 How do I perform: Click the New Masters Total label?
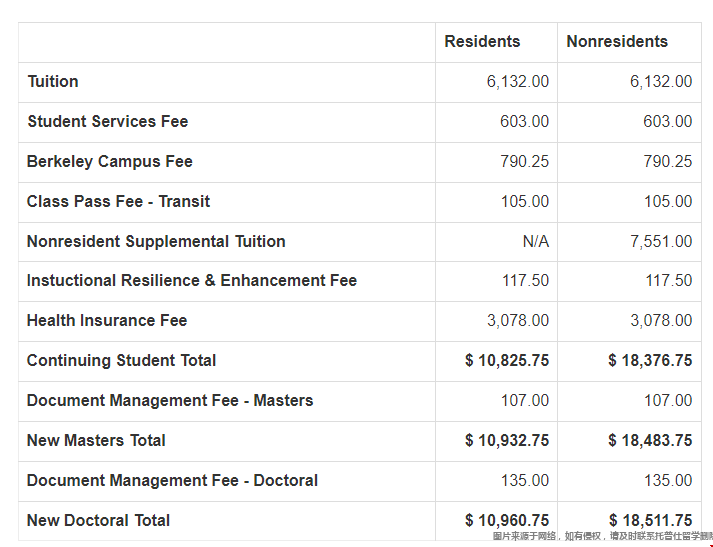coord(96,441)
